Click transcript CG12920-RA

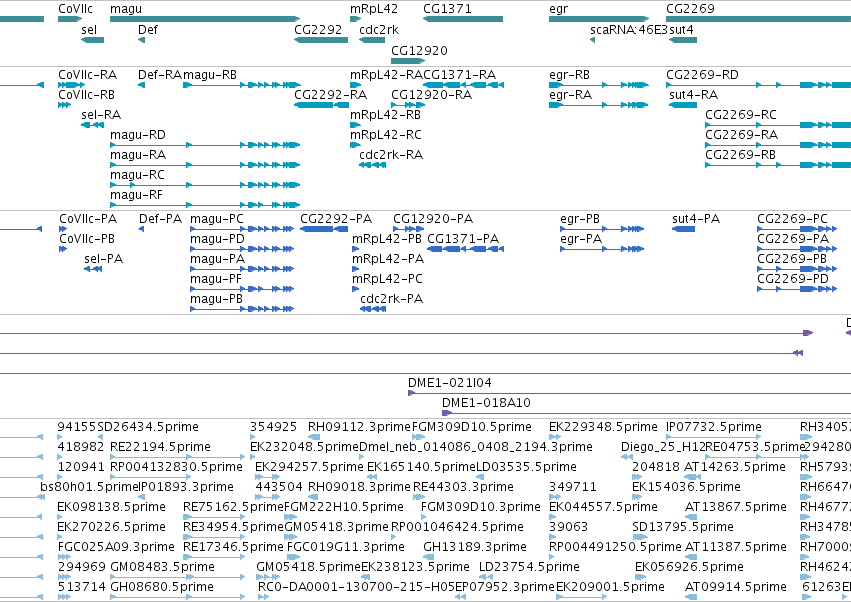click(x=431, y=94)
